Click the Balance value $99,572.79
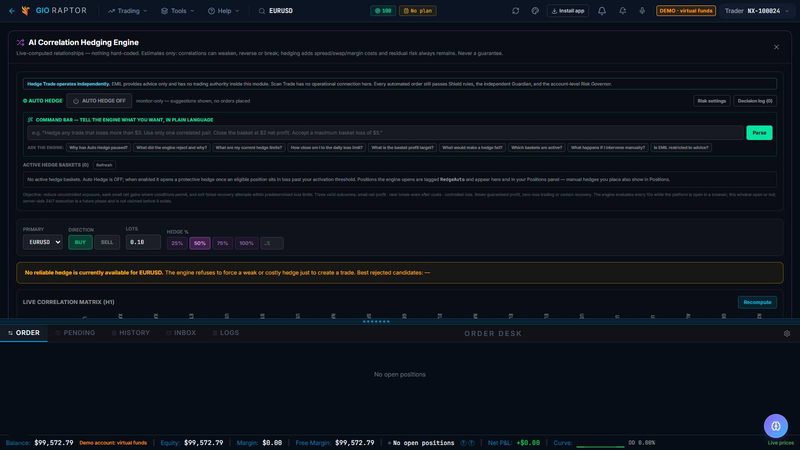The width and height of the screenshot is (800, 450). click(x=54, y=443)
